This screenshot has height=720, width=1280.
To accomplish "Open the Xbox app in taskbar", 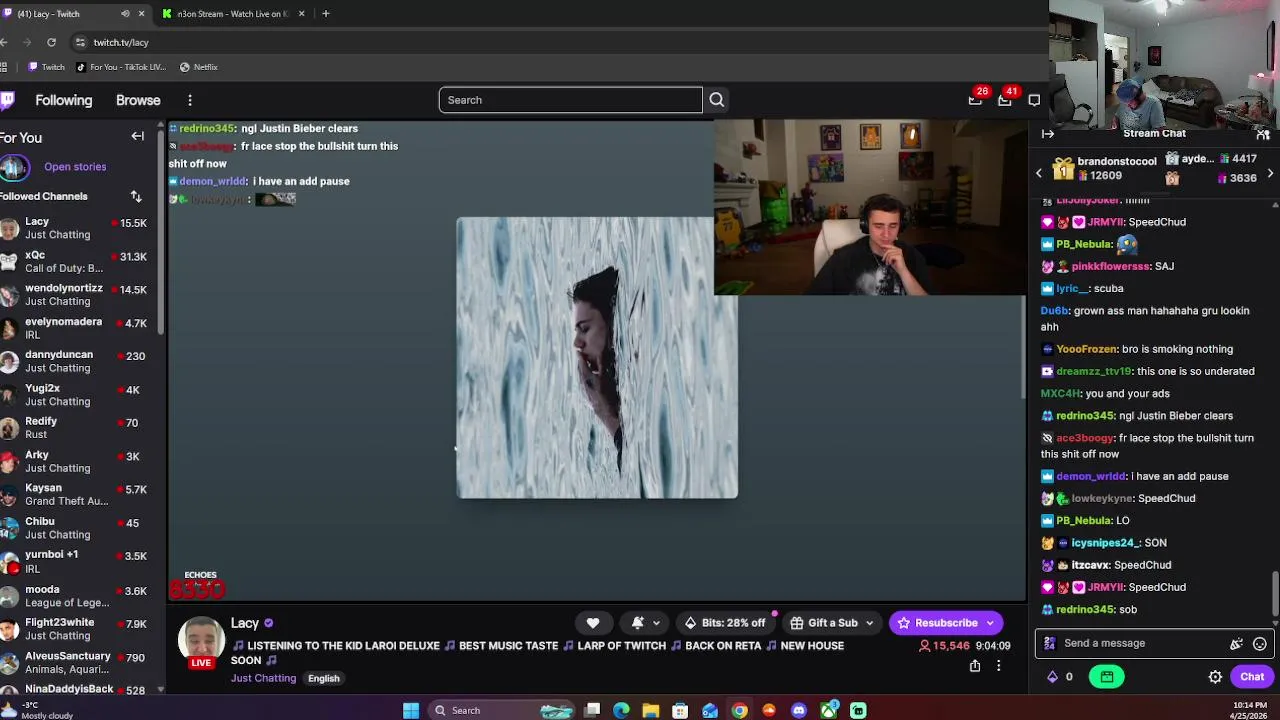I will (828, 711).
